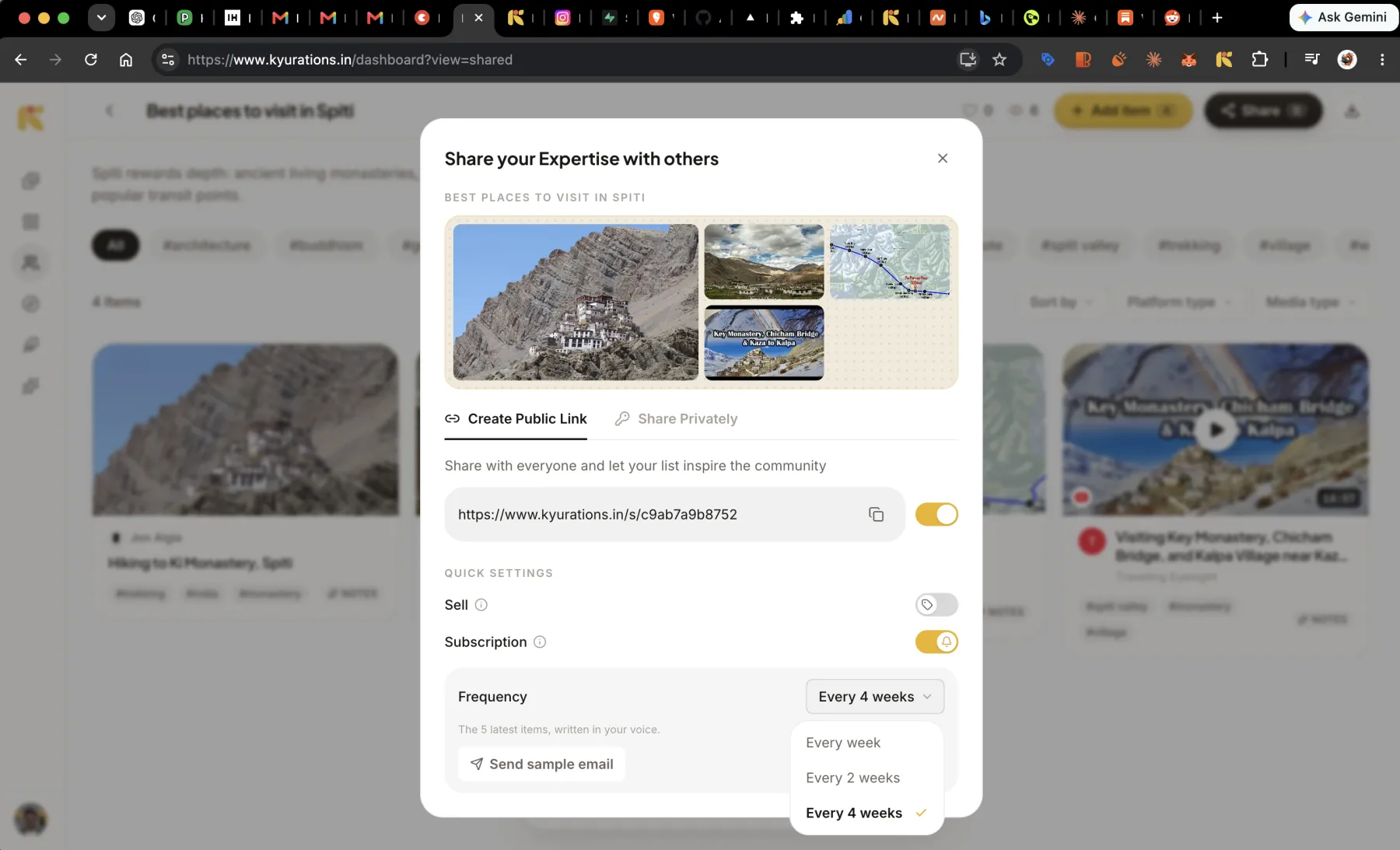Switch to the Instagram tab
Image resolution: width=1400 pixels, height=850 pixels.
pyautogui.click(x=563, y=18)
